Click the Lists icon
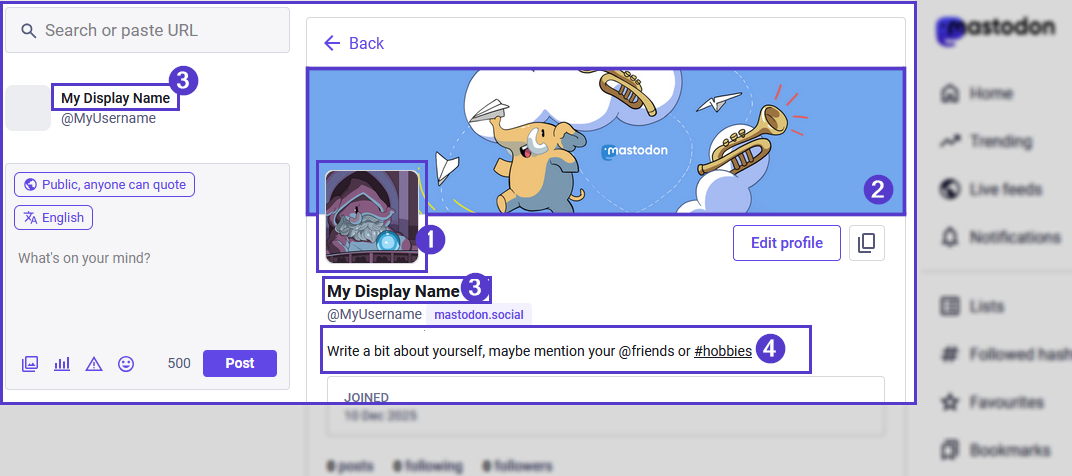The width and height of the screenshot is (1072, 476). (x=949, y=306)
